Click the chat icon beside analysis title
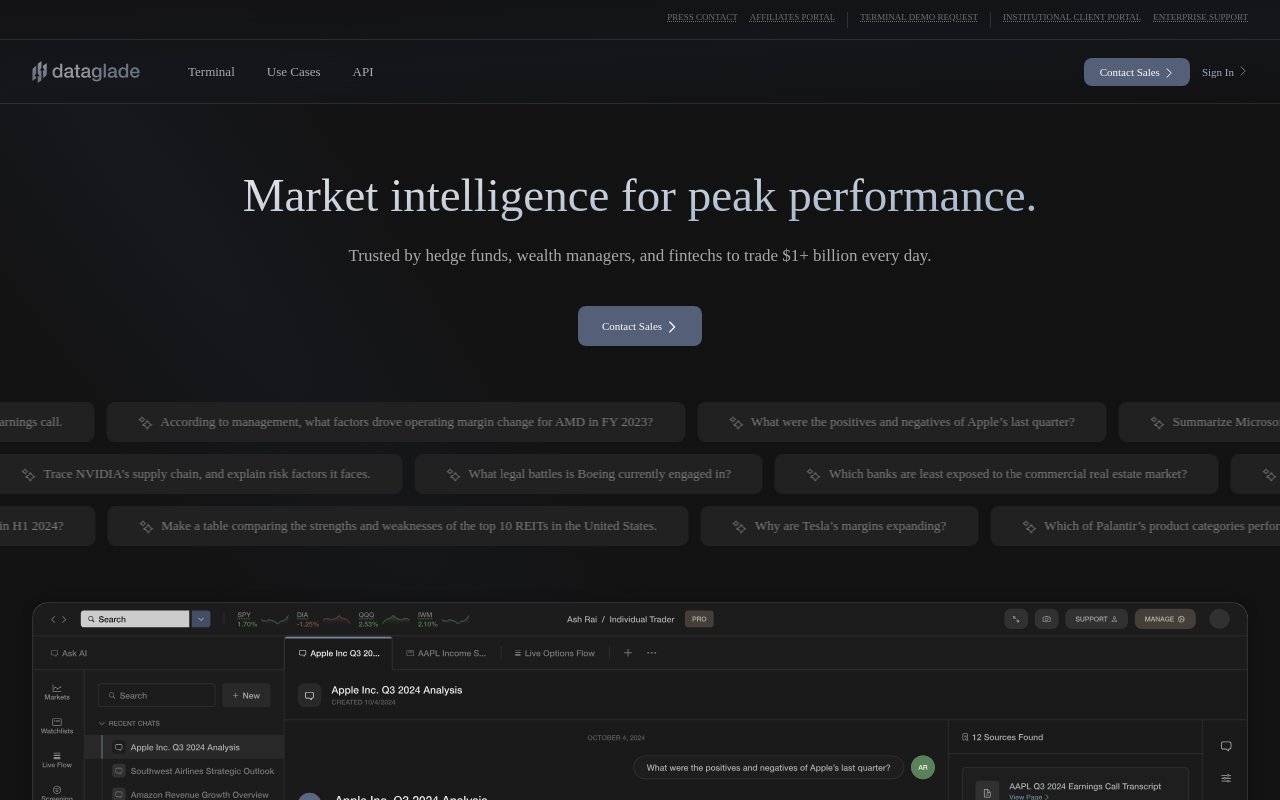The height and width of the screenshot is (800, 1280). pyautogui.click(x=310, y=695)
